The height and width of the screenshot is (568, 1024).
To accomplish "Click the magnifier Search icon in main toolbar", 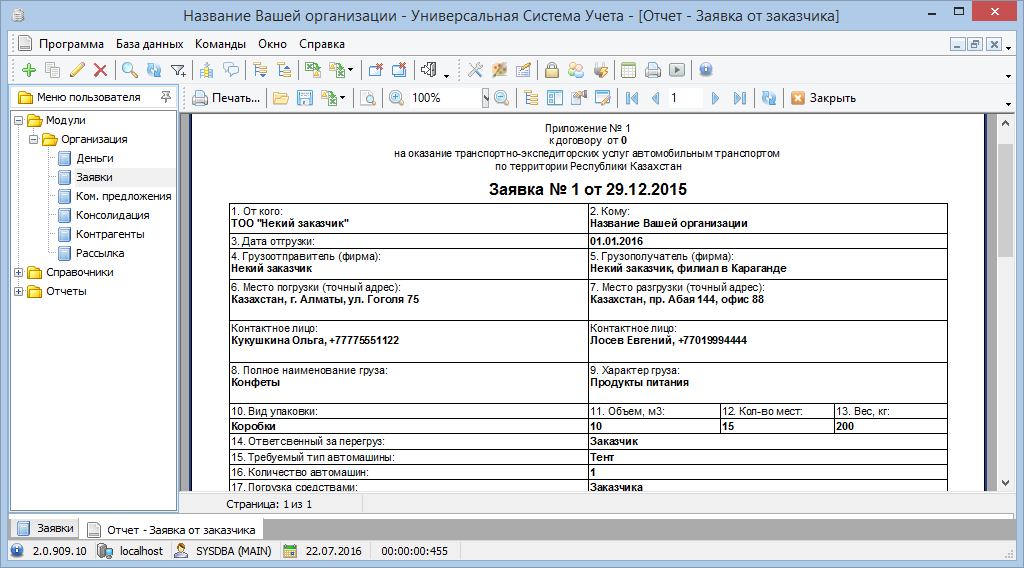I will [129, 70].
